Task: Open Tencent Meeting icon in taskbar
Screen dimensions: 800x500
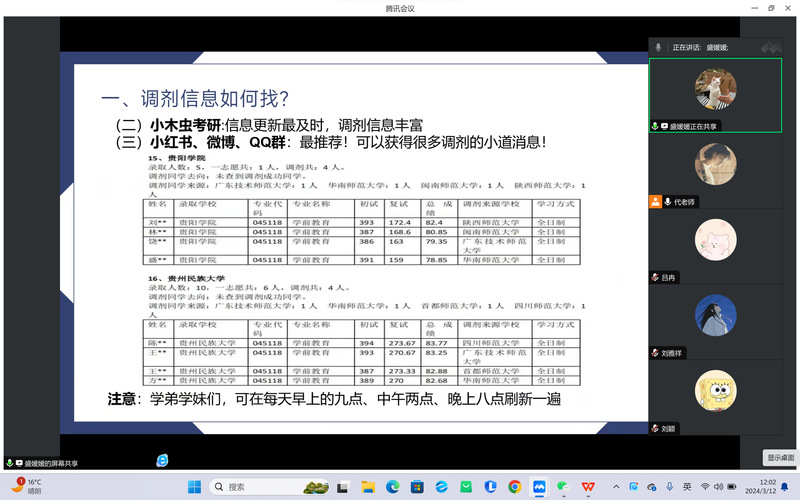Action: pyautogui.click(x=539, y=486)
